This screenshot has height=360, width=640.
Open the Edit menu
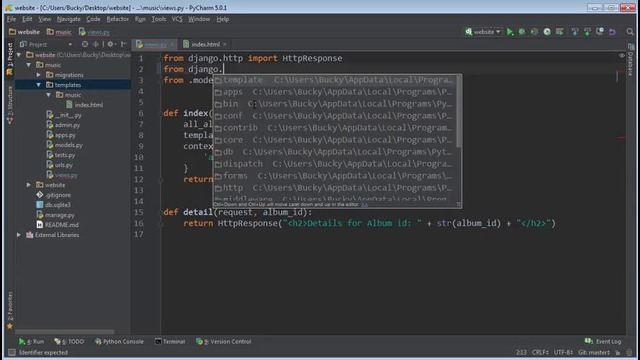tap(27, 19)
